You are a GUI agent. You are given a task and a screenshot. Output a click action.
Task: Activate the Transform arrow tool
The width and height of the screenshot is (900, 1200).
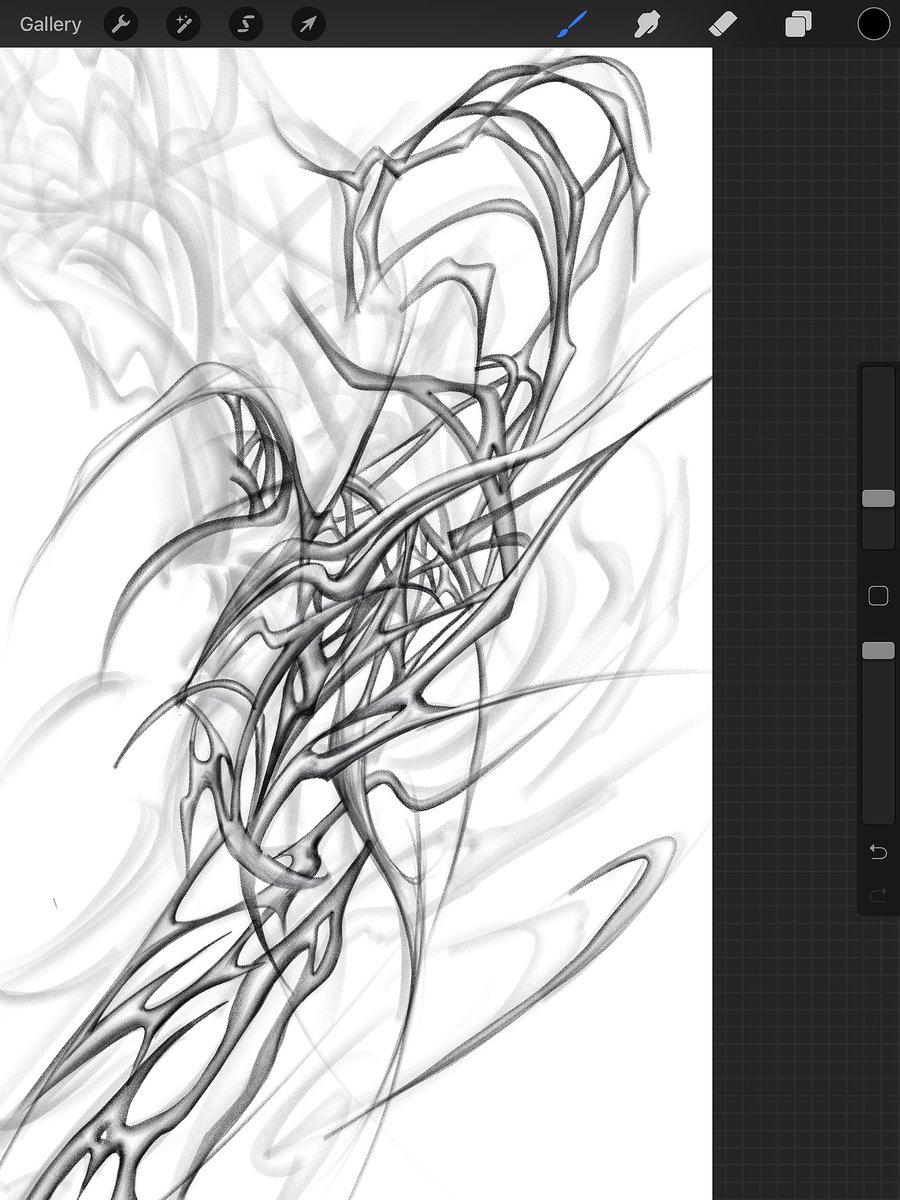(308, 24)
